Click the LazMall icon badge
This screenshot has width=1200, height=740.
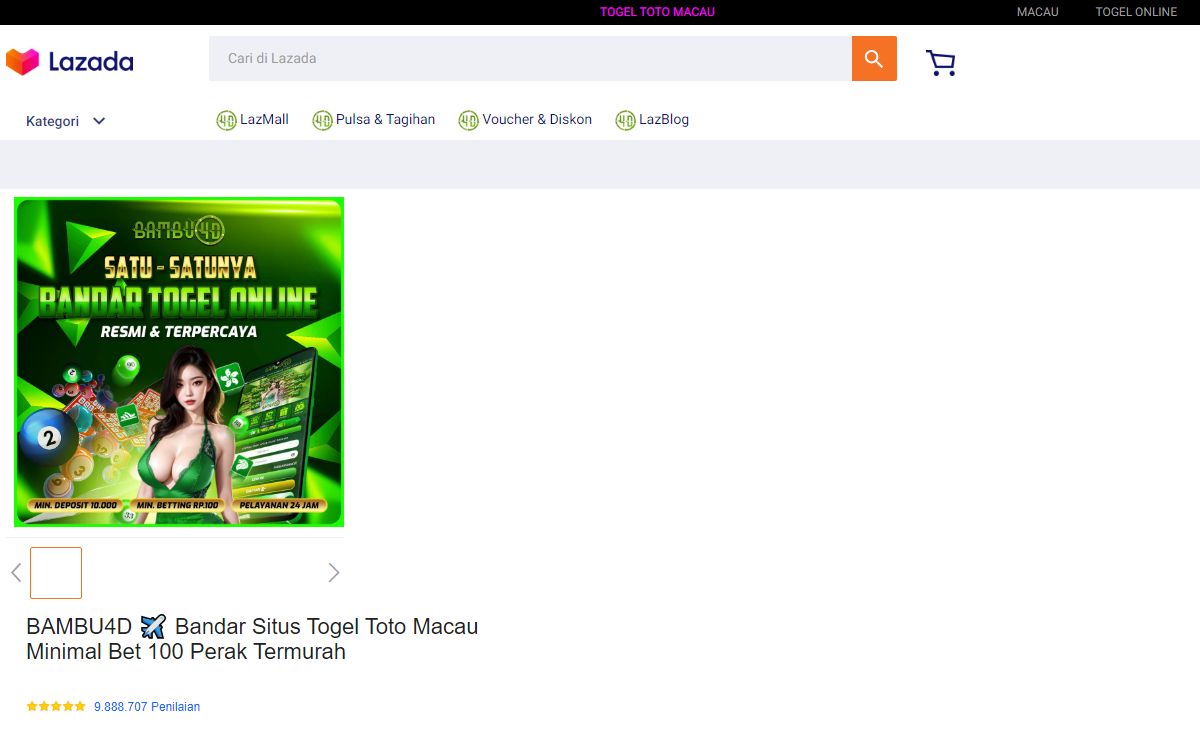(226, 120)
